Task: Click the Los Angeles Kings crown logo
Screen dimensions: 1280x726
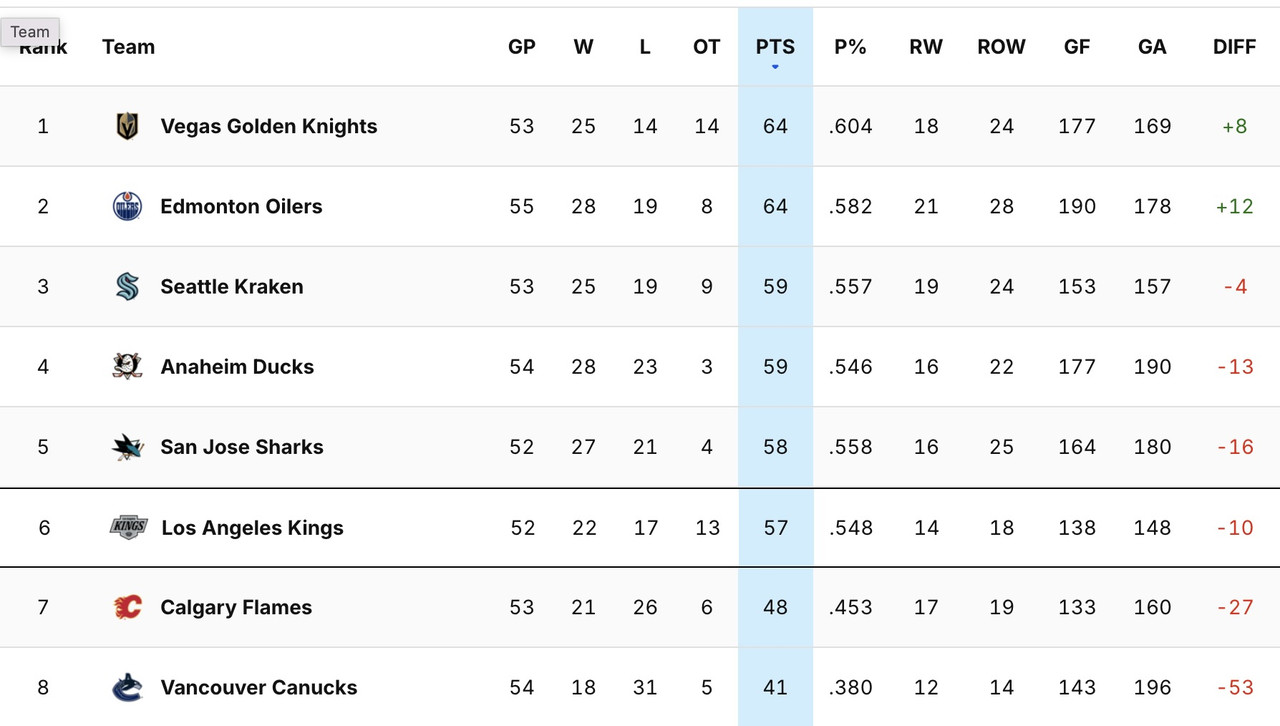Action: (x=128, y=527)
